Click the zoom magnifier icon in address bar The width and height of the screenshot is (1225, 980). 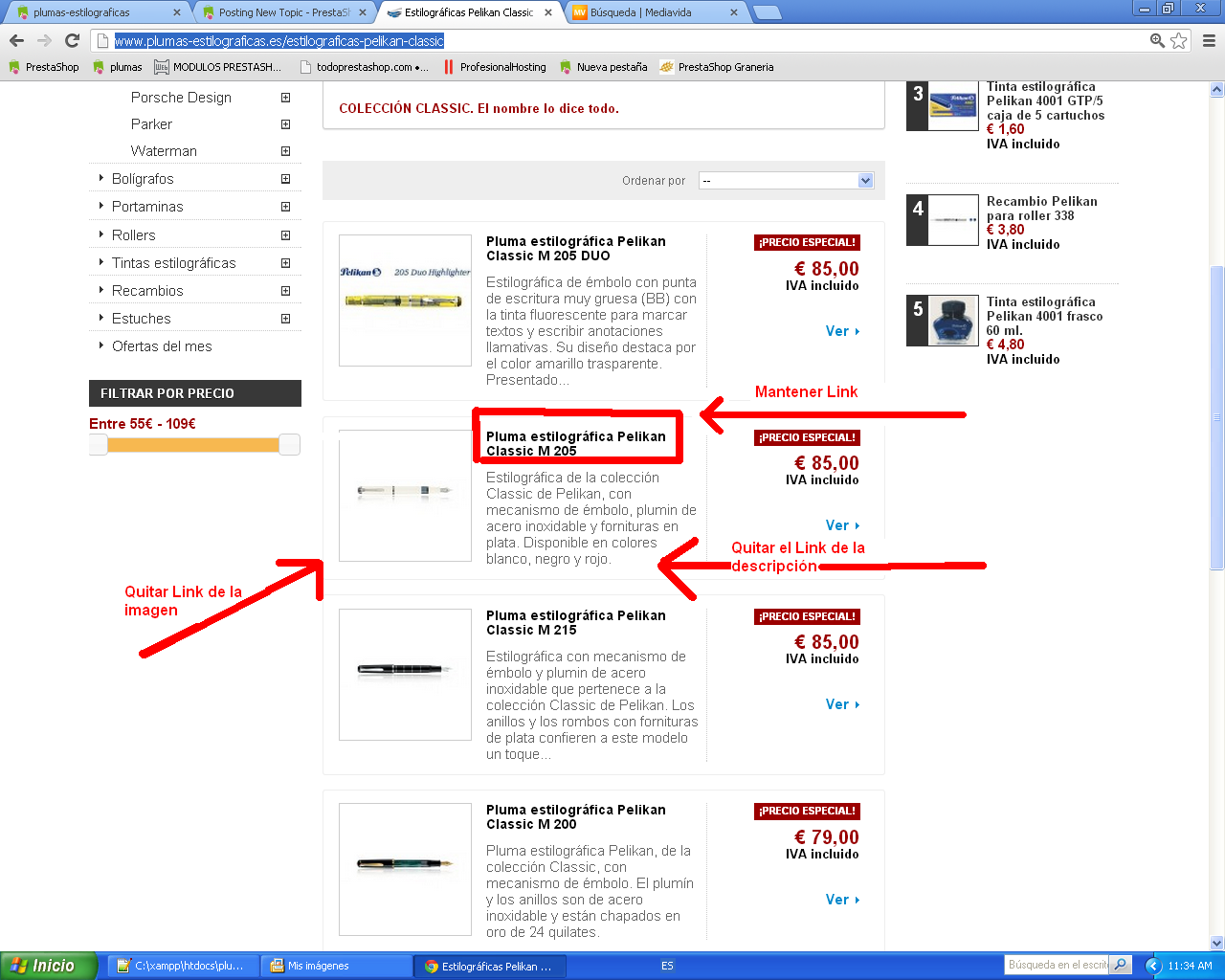click(x=1157, y=40)
